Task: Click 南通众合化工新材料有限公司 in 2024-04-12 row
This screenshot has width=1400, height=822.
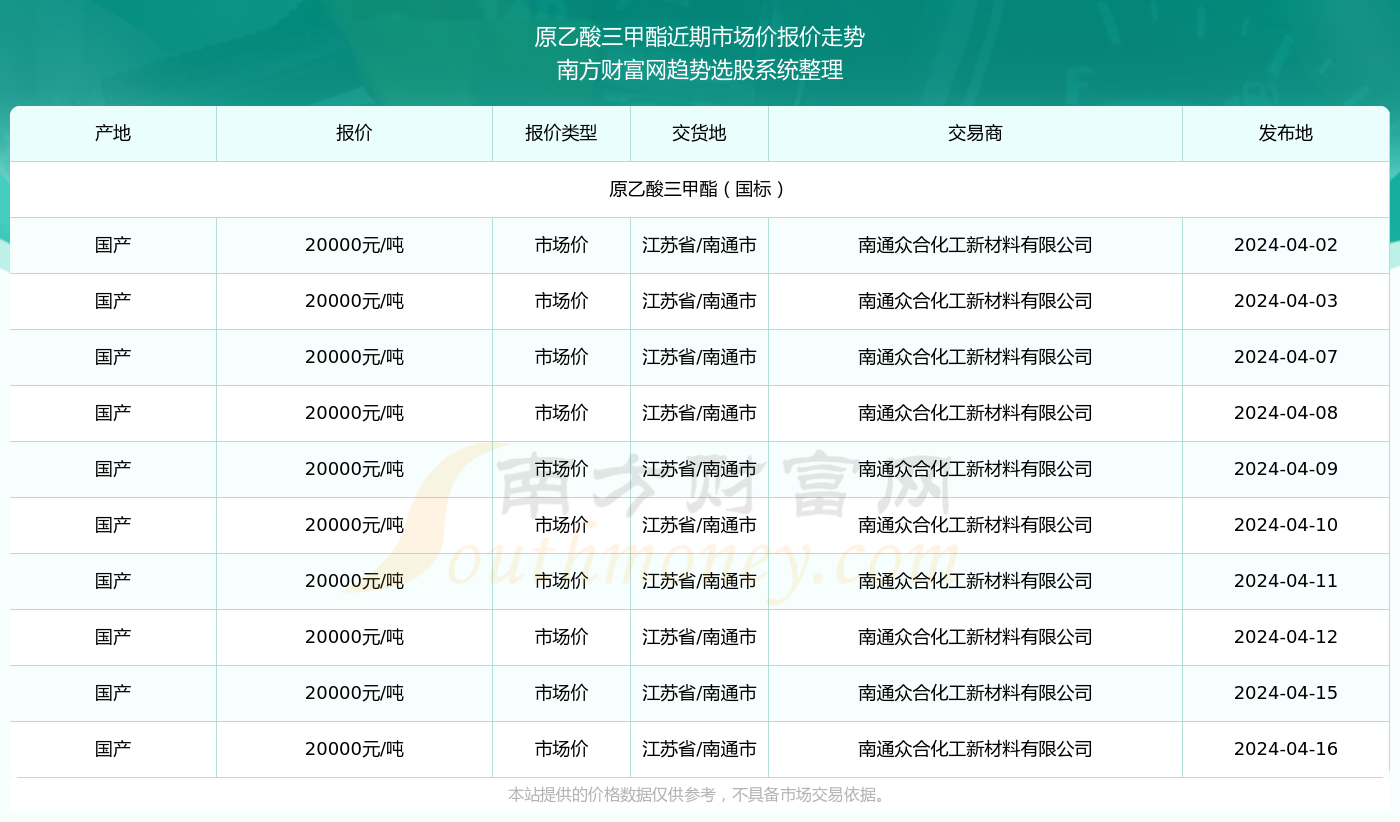Action: [975, 637]
